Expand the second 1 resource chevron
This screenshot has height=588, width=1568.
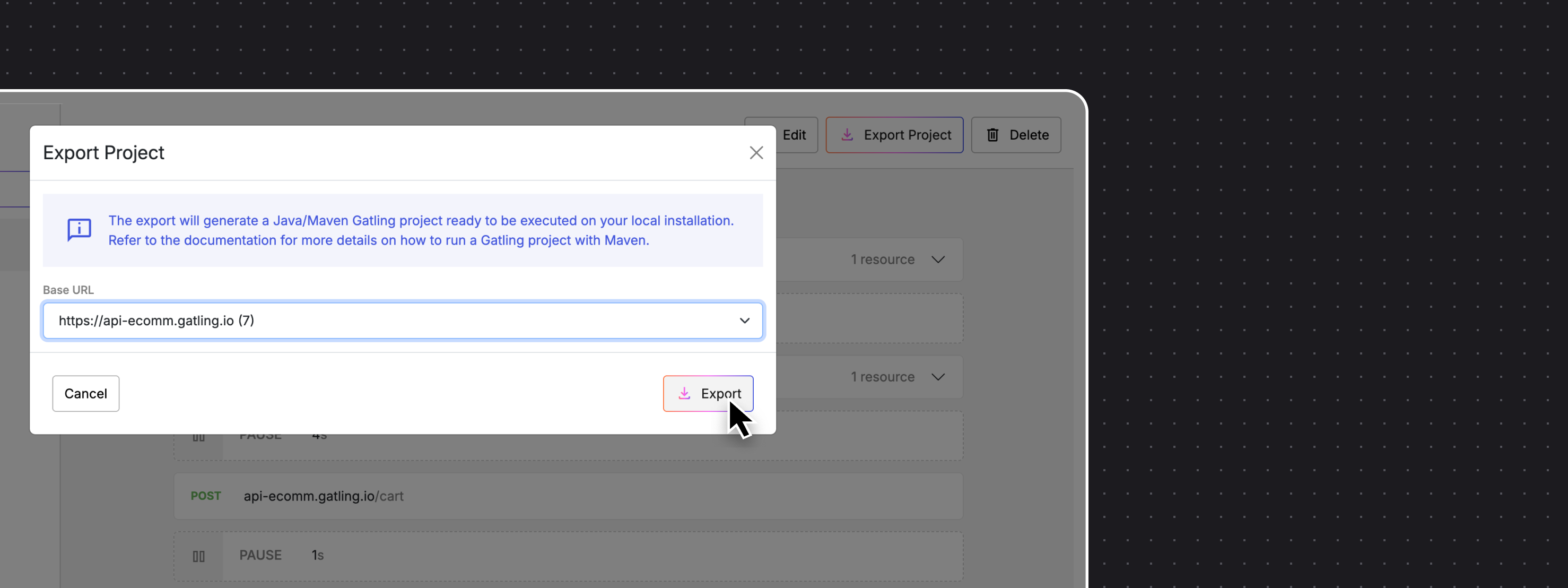tap(938, 377)
